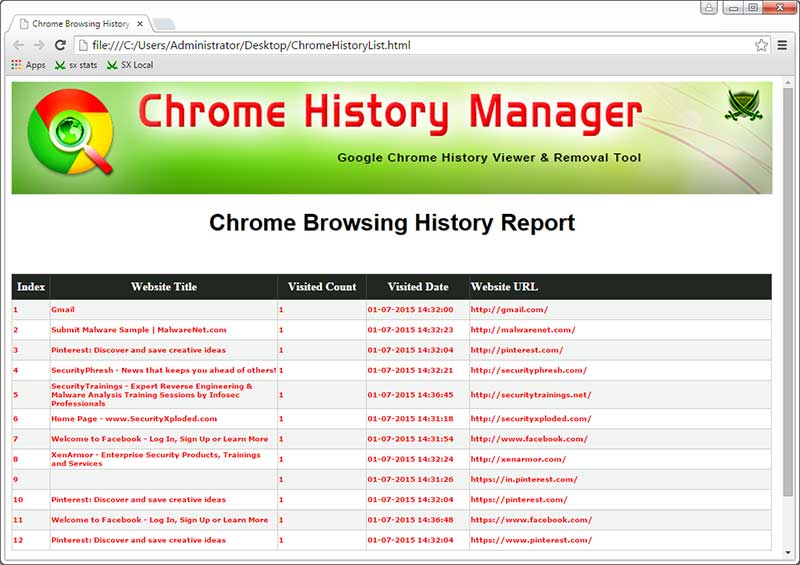Open the Apps bookmarks shortcut
Image resolution: width=800 pixels, height=565 pixels.
[28, 65]
